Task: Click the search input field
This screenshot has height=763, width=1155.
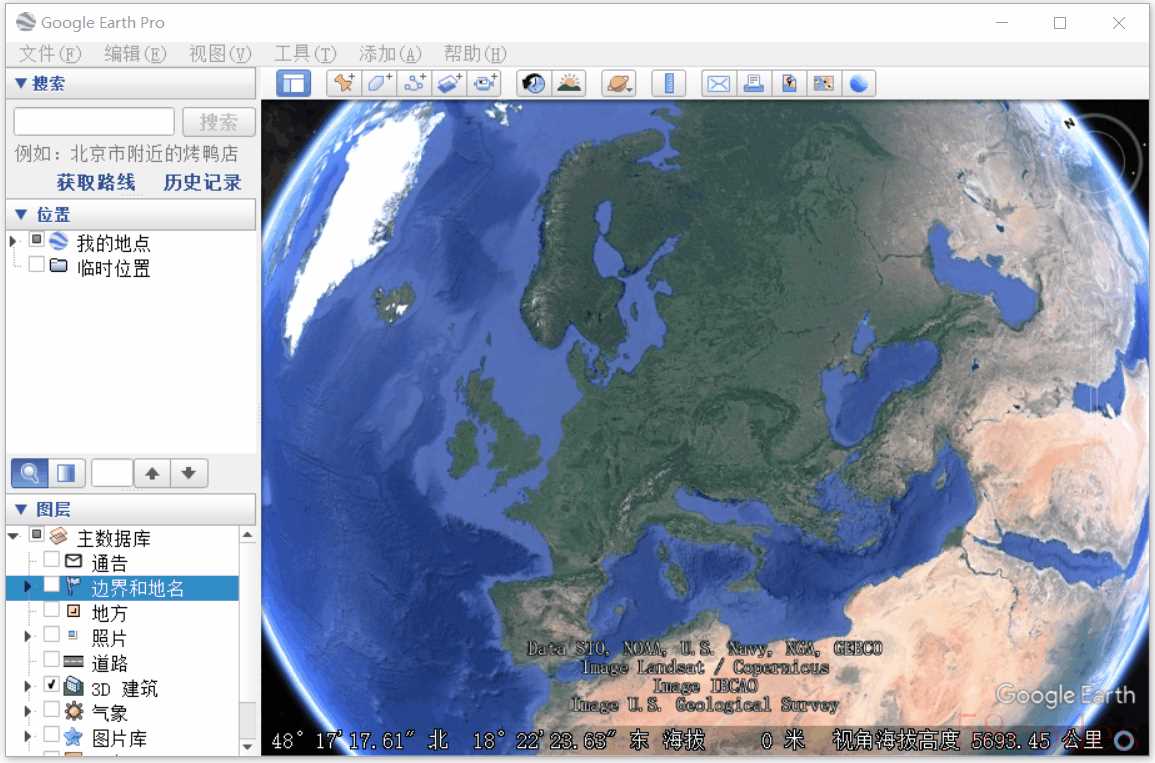Action: (94, 122)
